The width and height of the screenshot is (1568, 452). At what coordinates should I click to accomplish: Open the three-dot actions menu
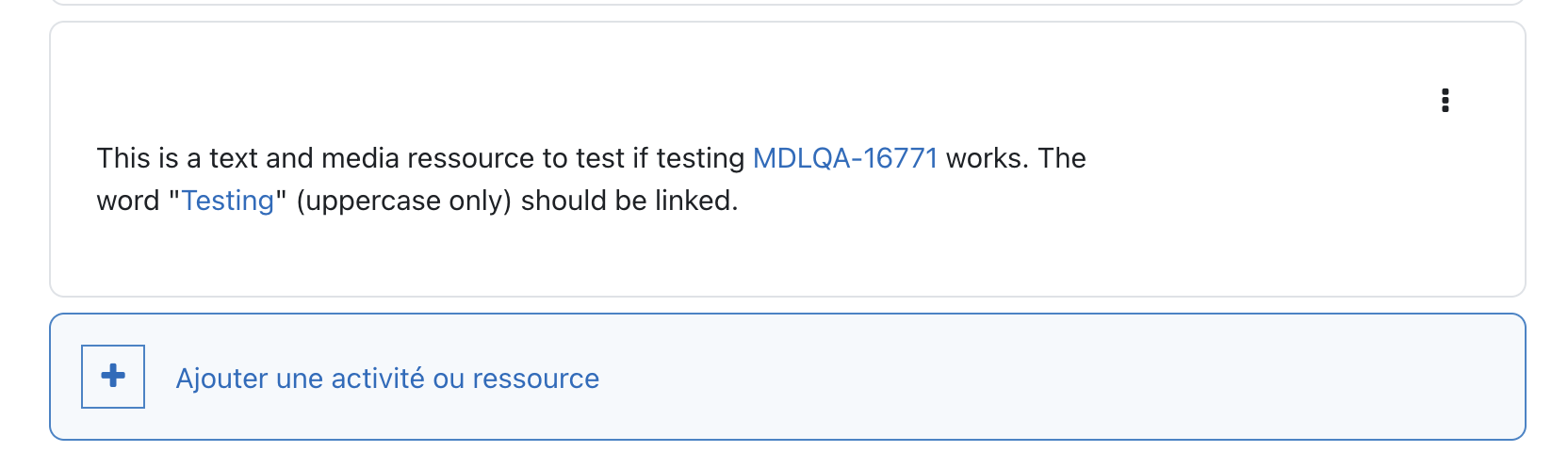[1445, 101]
